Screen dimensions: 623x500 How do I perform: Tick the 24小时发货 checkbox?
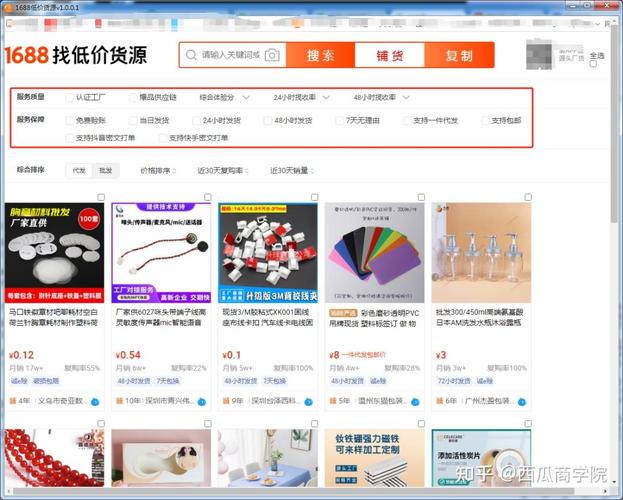[x=196, y=120]
